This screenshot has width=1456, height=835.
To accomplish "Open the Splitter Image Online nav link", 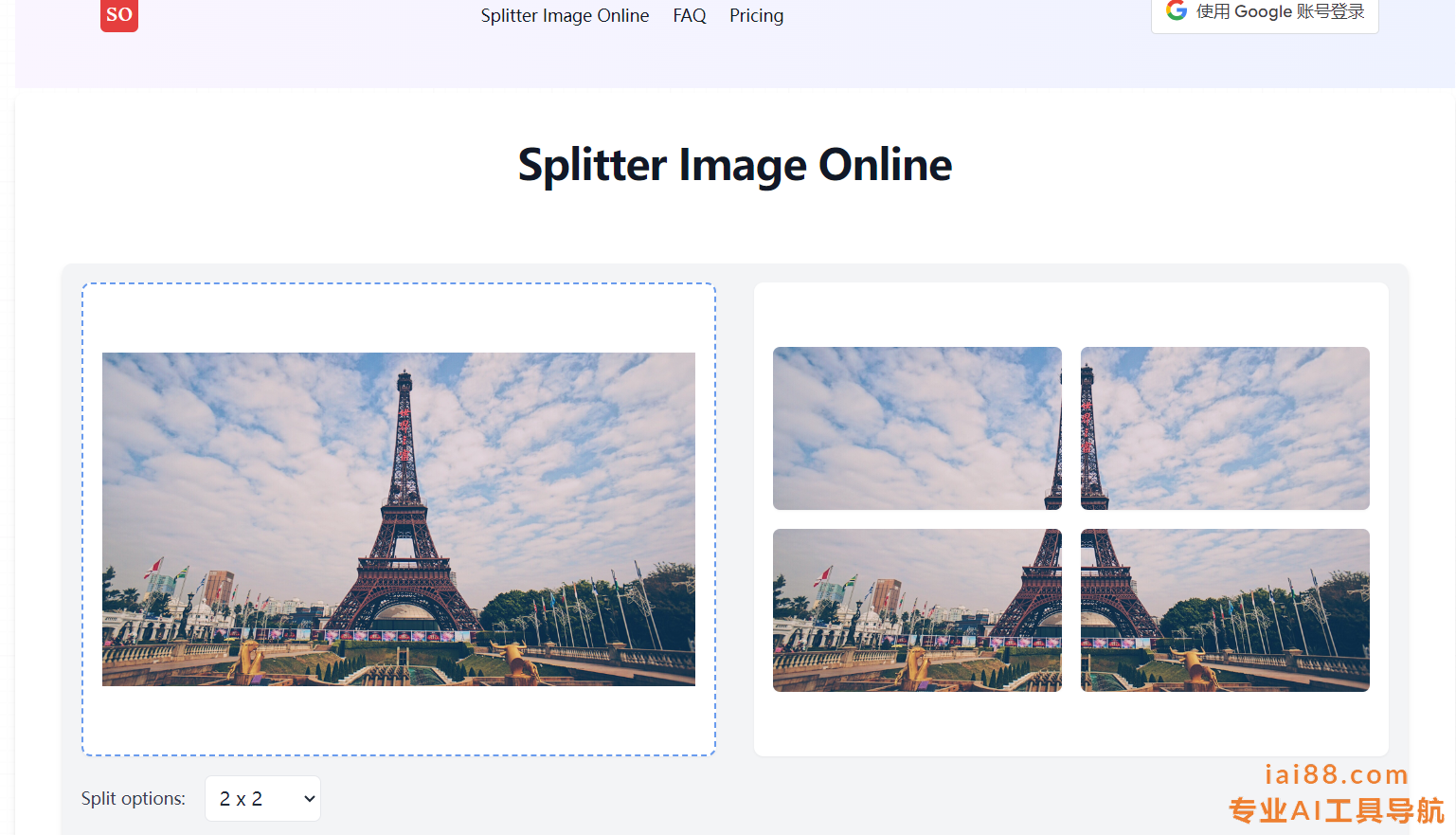I will tap(565, 15).
